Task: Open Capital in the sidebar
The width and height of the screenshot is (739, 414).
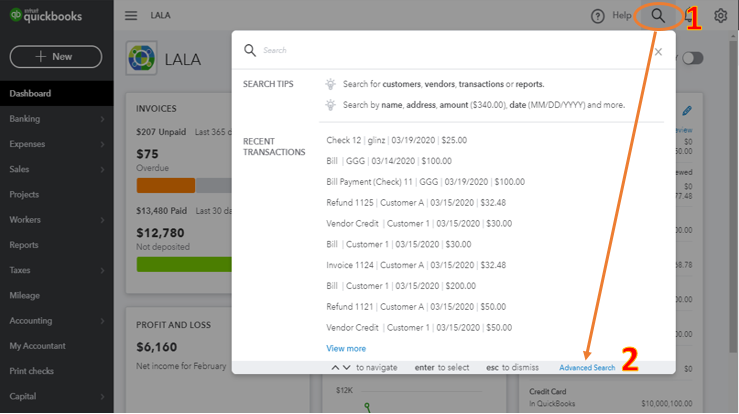Action: [57, 396]
